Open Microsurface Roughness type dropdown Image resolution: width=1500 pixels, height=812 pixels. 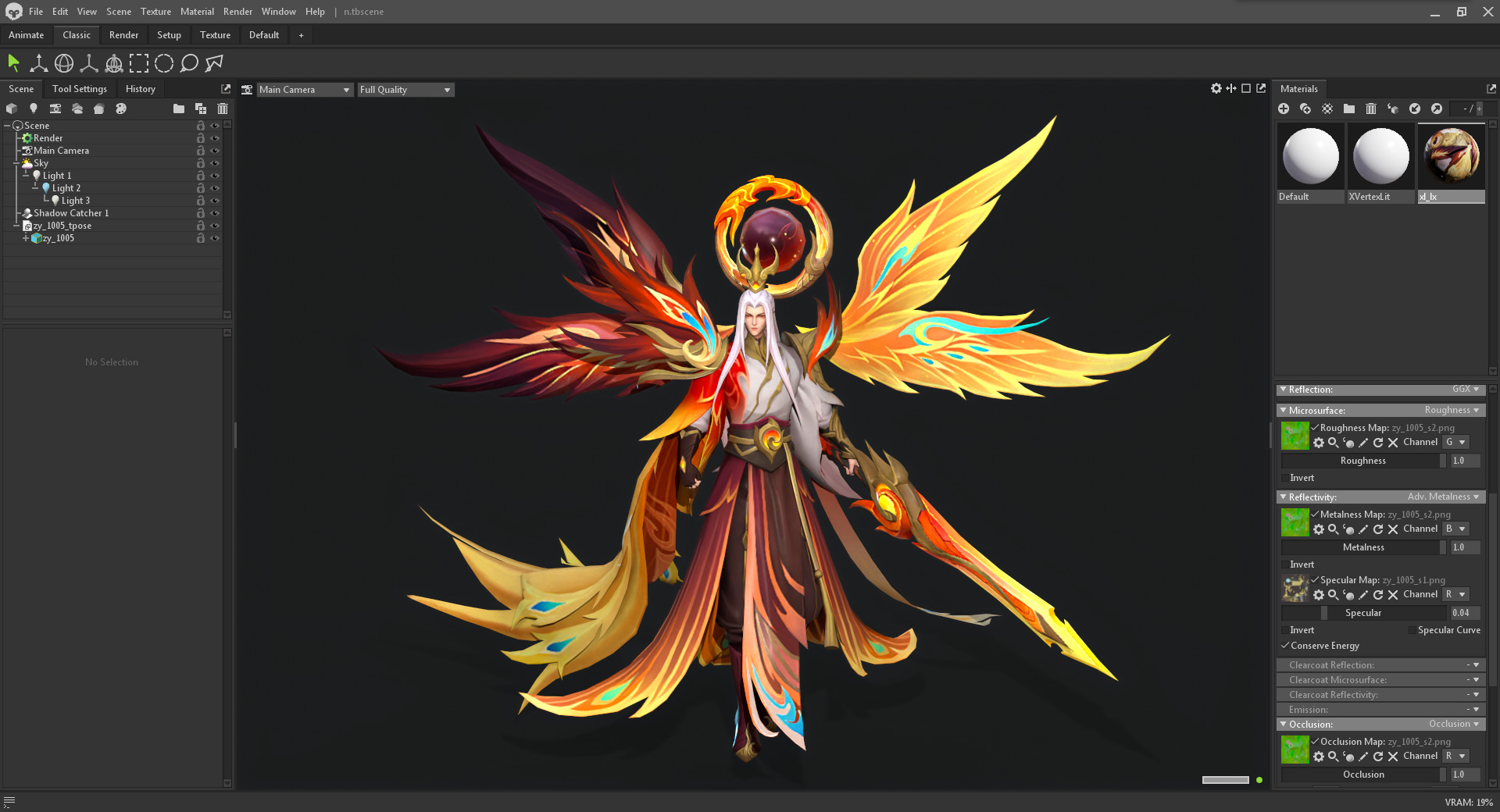coord(1452,410)
